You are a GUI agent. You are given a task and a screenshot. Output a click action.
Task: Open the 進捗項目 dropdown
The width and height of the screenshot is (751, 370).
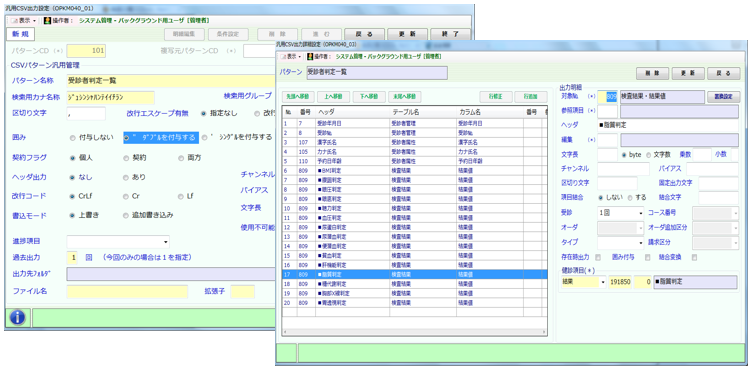(x=118, y=242)
